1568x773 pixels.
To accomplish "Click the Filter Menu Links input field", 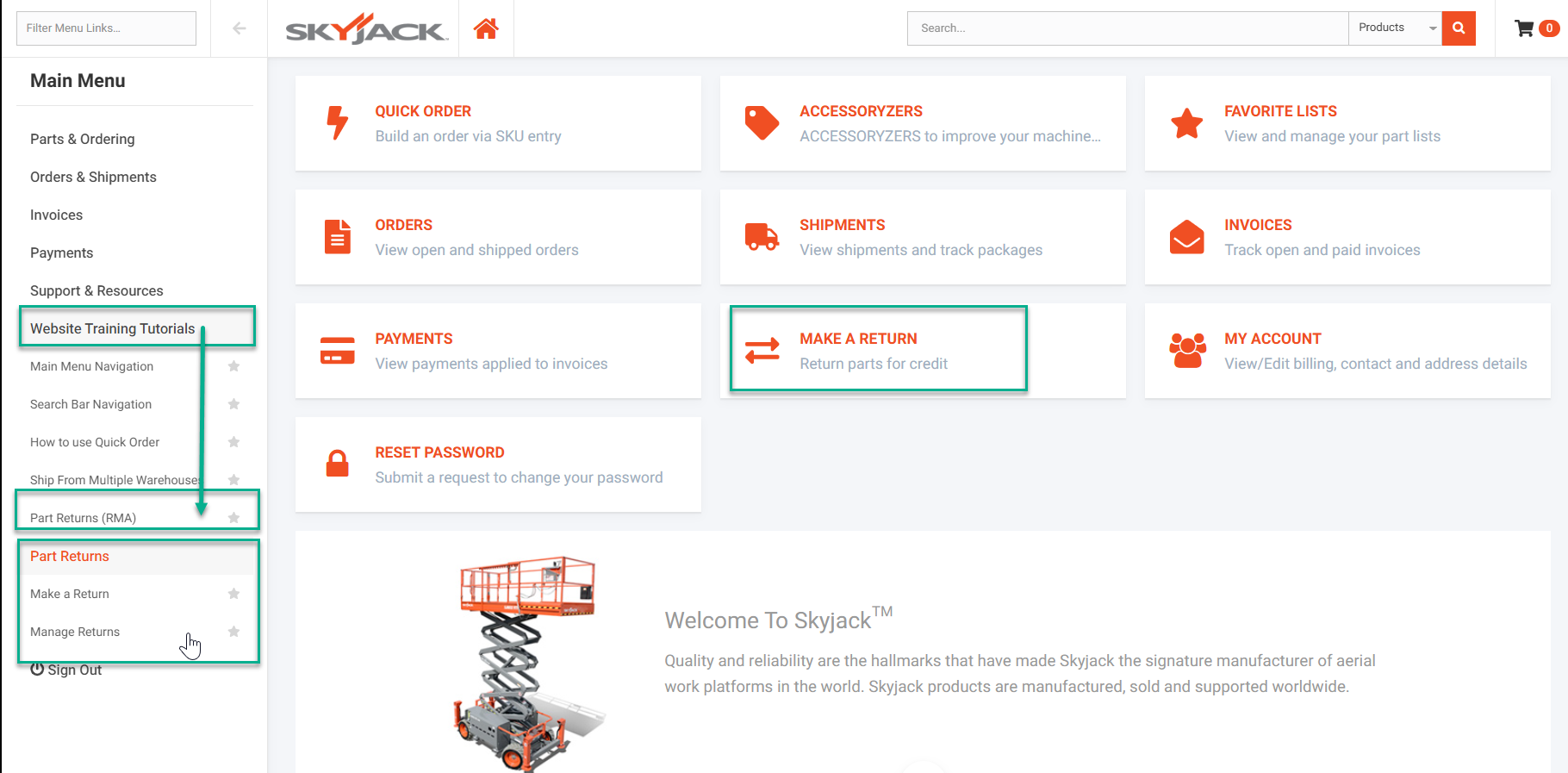I will click(x=106, y=28).
